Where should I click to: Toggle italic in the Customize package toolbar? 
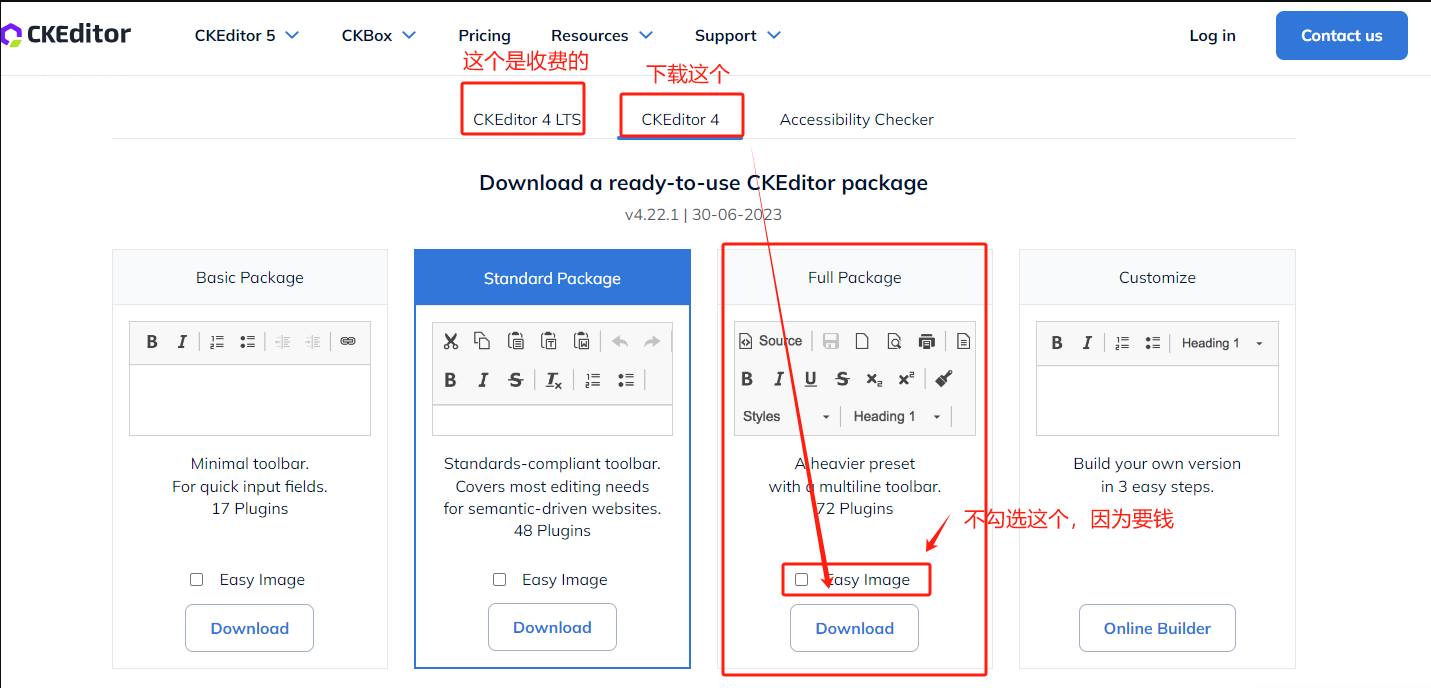tap(1086, 342)
